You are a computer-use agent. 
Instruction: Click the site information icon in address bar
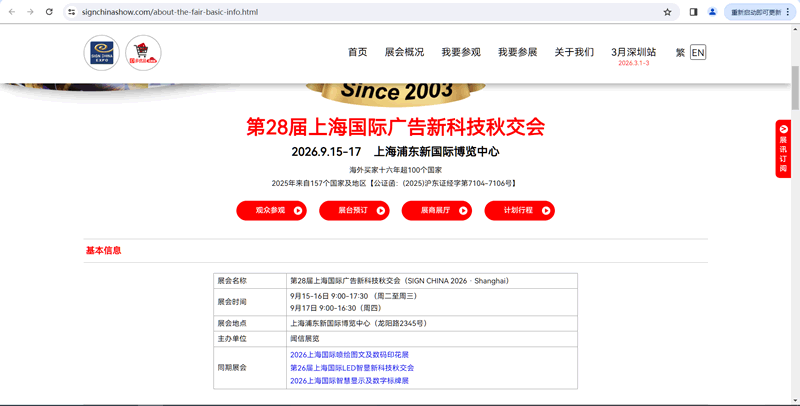[72, 12]
